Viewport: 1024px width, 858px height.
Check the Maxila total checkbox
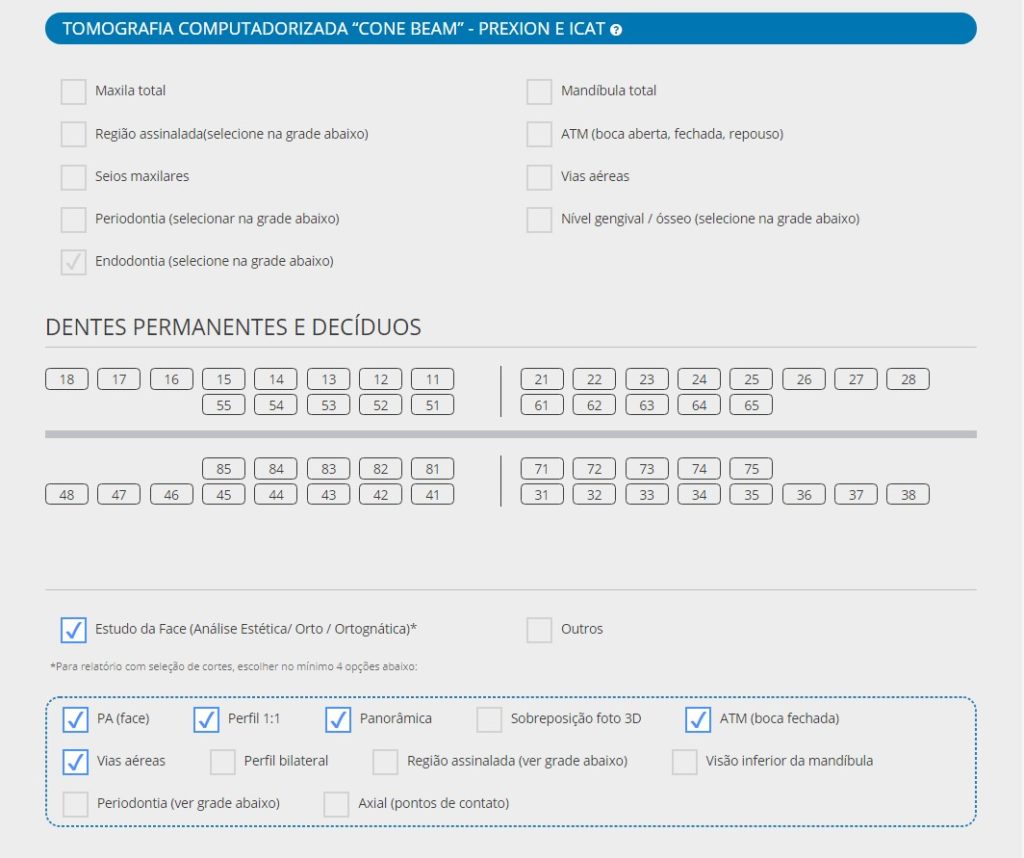click(x=73, y=91)
